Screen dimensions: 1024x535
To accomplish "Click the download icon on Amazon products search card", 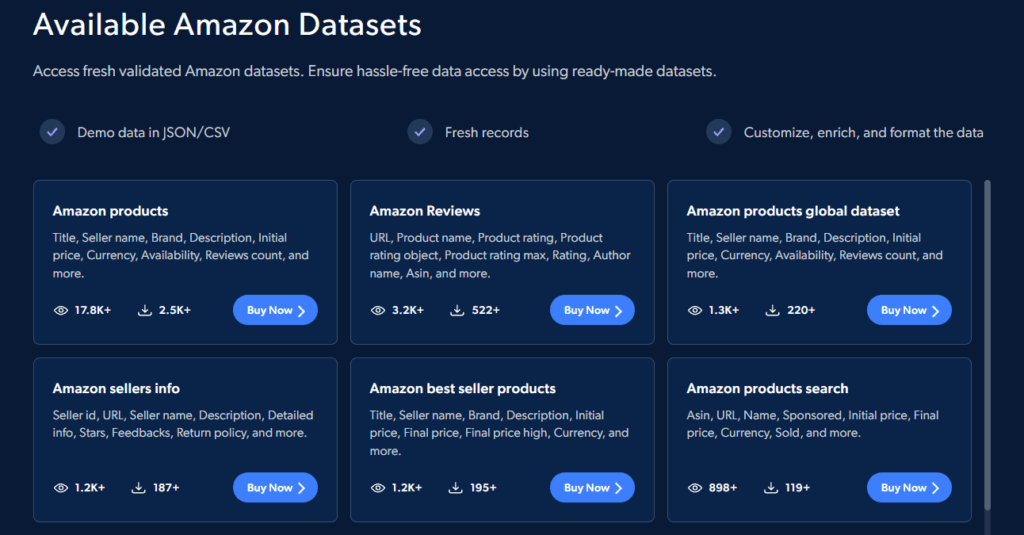I will coord(771,488).
